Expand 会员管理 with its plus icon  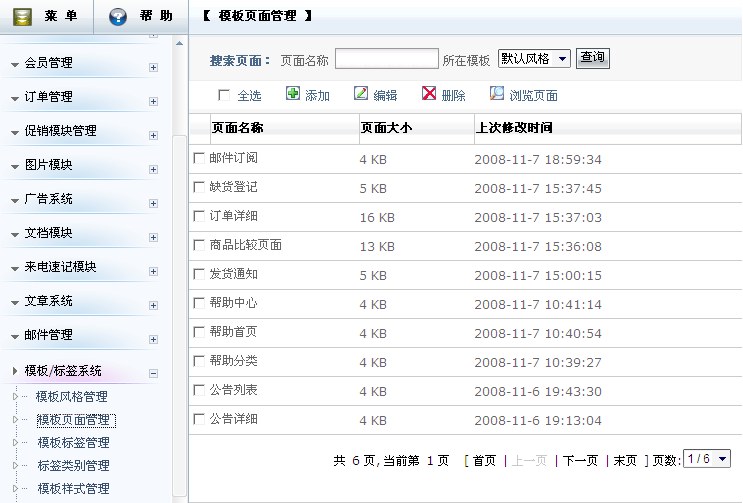coord(153,68)
